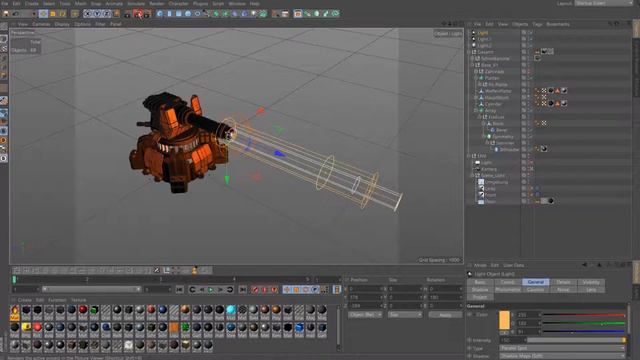
Task: Open the Shadow type dropdown
Action: click(562, 356)
